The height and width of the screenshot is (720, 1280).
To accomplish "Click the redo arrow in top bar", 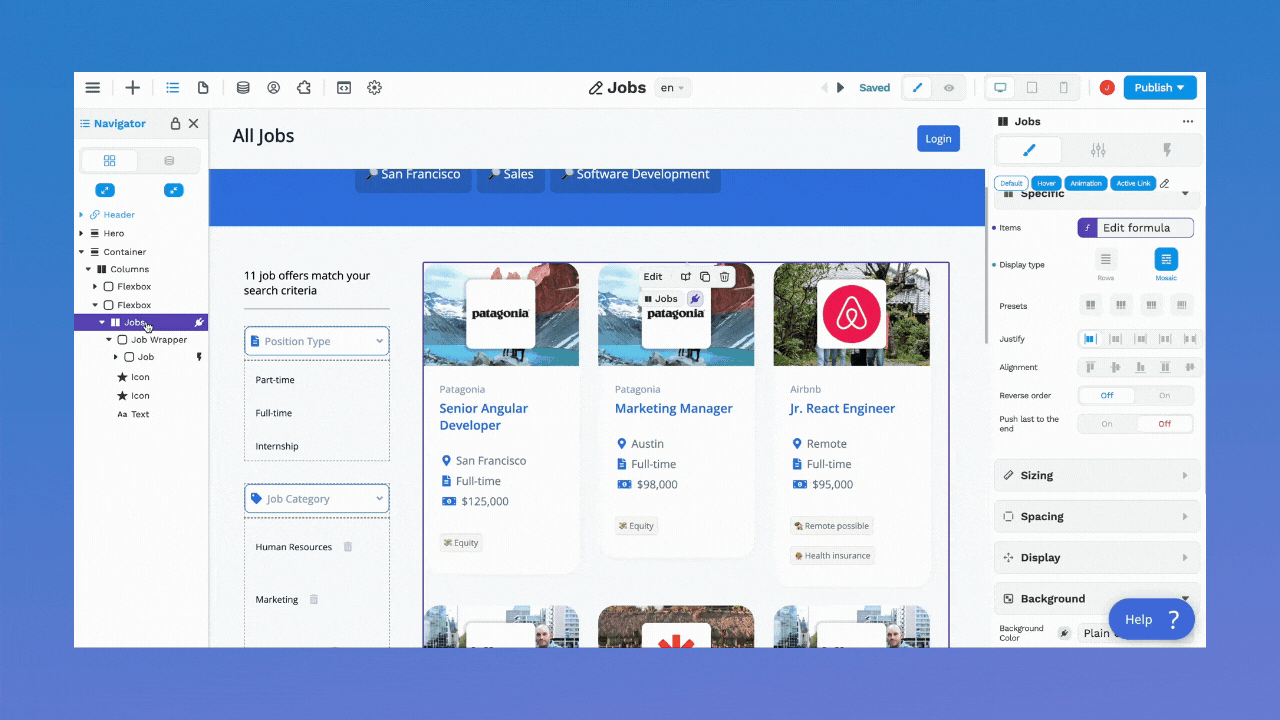I will point(841,88).
